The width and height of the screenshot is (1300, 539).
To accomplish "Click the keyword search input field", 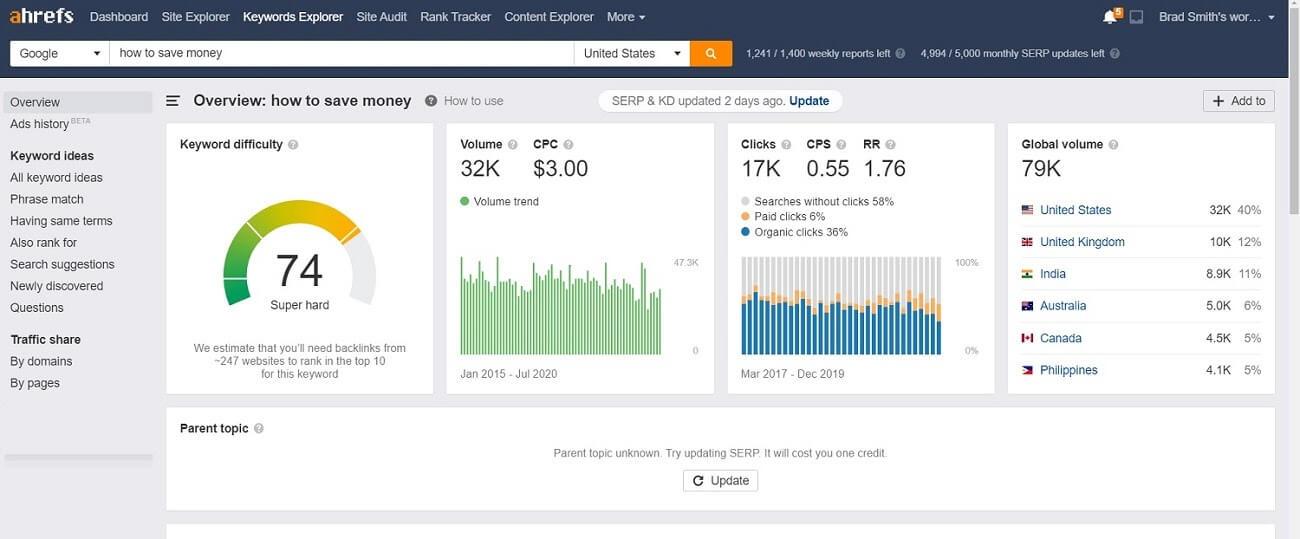I will click(341, 53).
